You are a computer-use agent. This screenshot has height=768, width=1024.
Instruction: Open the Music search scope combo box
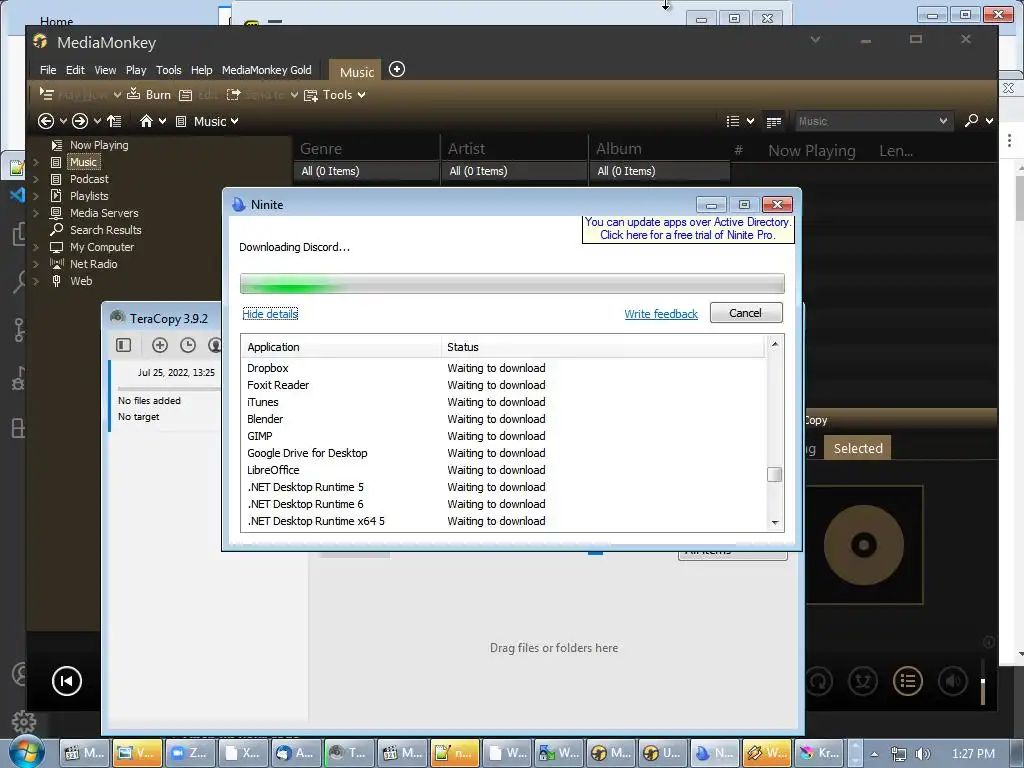[x=872, y=121]
